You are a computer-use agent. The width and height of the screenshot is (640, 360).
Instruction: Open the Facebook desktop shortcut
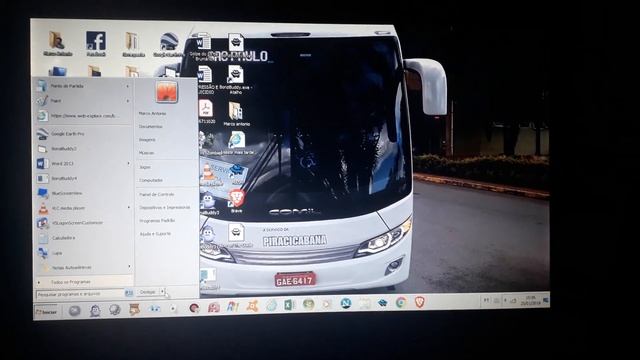(96, 44)
